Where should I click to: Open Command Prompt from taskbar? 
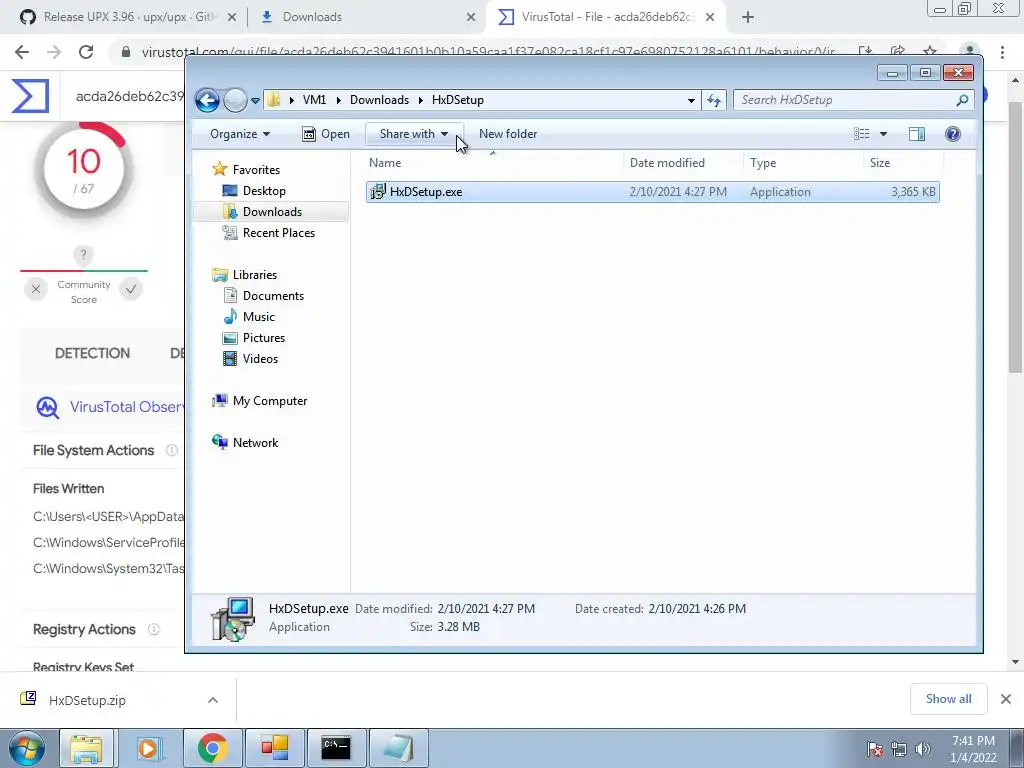click(x=336, y=748)
